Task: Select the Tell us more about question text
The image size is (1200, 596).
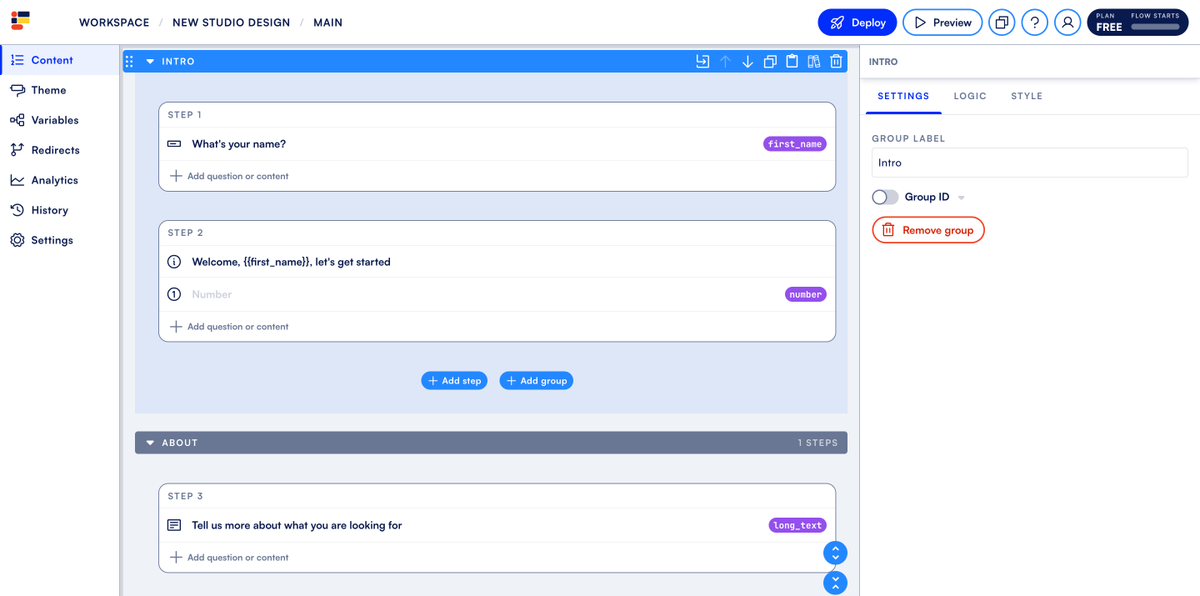Action: tap(297, 525)
